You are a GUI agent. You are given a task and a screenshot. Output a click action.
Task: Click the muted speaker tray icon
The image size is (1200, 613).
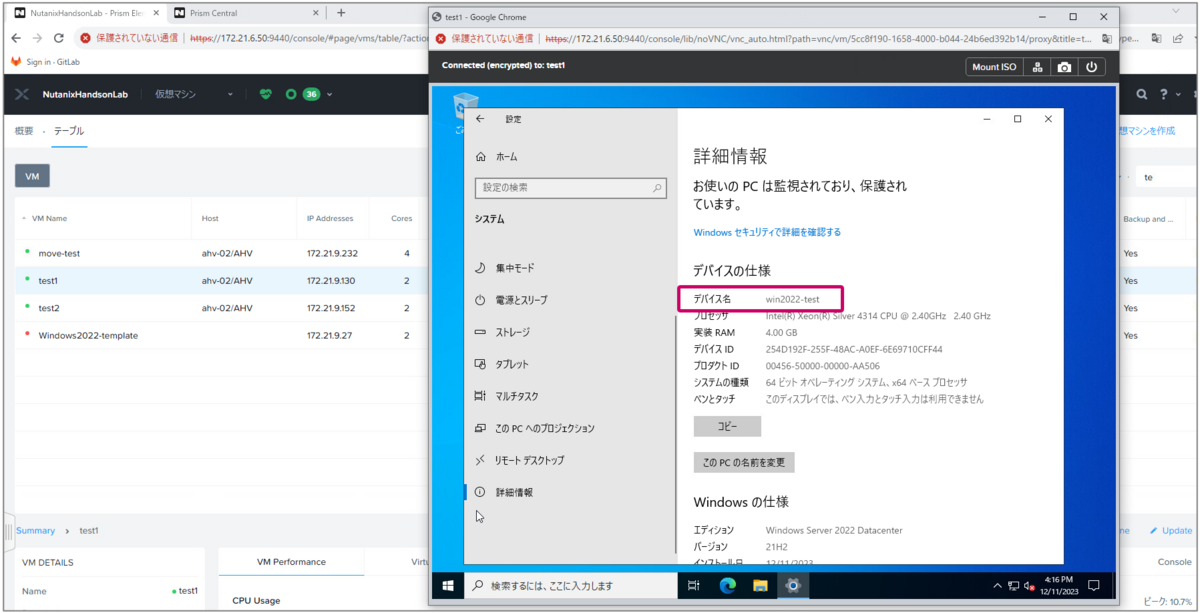pyautogui.click(x=1029, y=586)
